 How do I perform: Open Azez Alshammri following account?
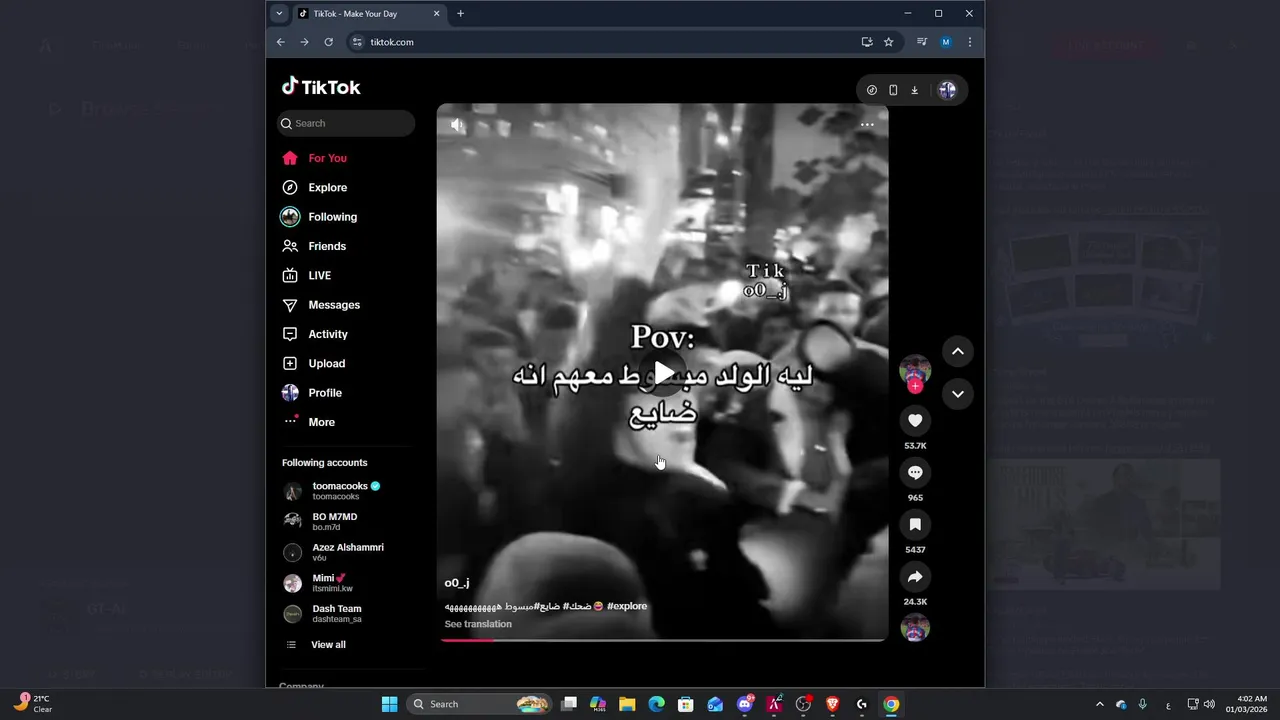pos(347,552)
